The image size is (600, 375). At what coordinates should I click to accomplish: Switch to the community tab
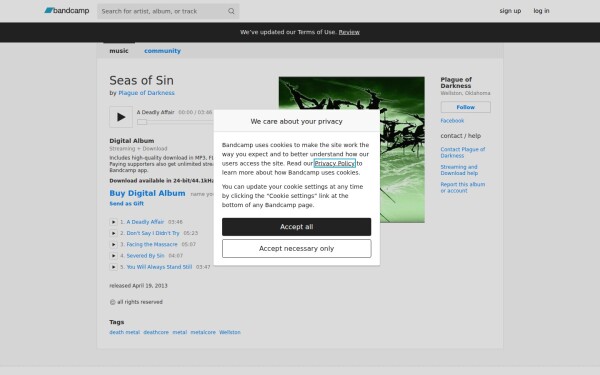point(162,51)
